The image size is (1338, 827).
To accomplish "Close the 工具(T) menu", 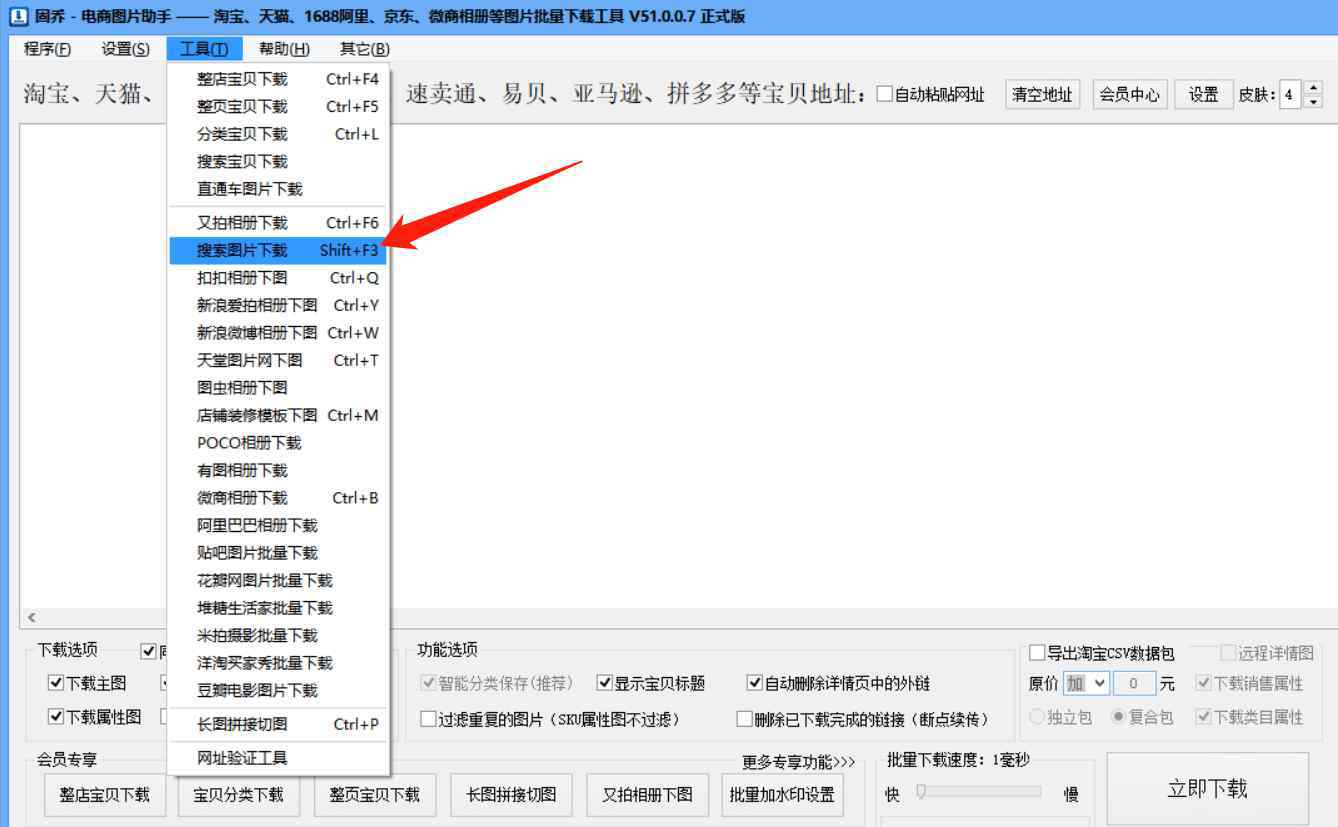I will pos(204,49).
